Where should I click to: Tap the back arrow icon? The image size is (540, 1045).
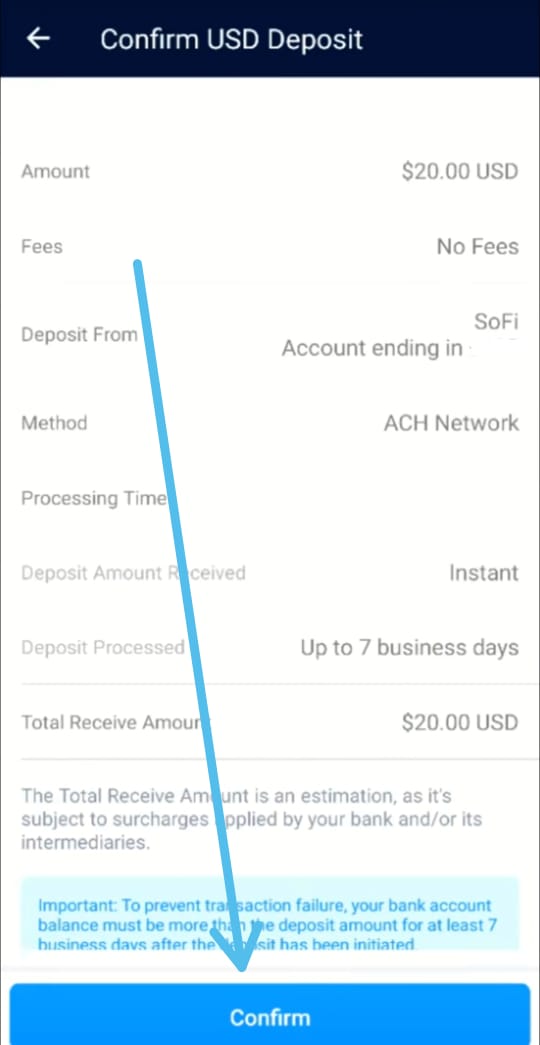(38, 39)
